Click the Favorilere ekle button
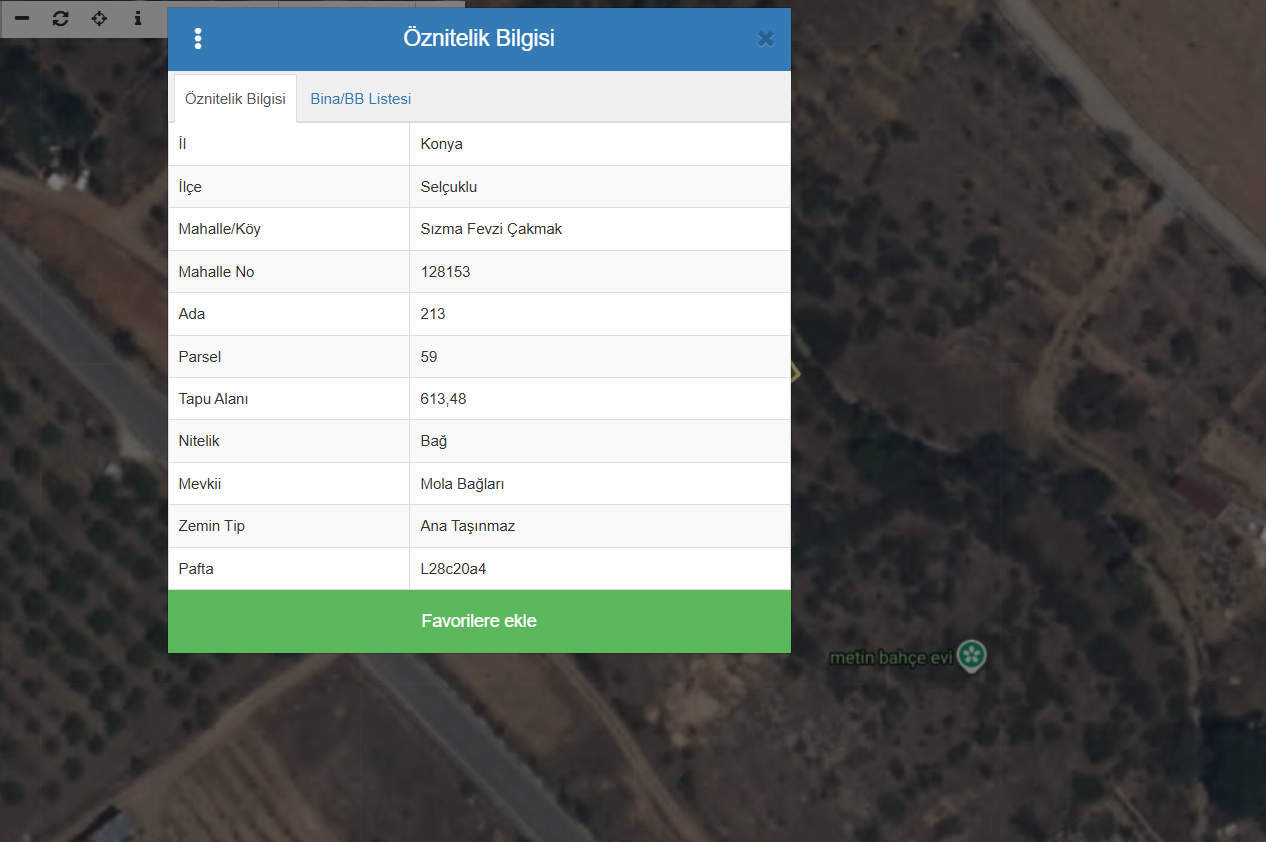This screenshot has width=1266, height=842. (479, 621)
